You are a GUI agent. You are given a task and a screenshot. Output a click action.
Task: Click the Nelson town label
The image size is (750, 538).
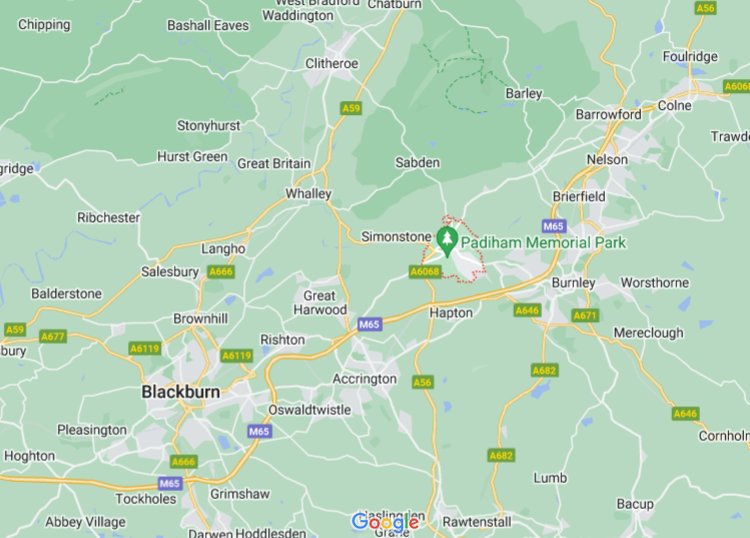point(607,160)
